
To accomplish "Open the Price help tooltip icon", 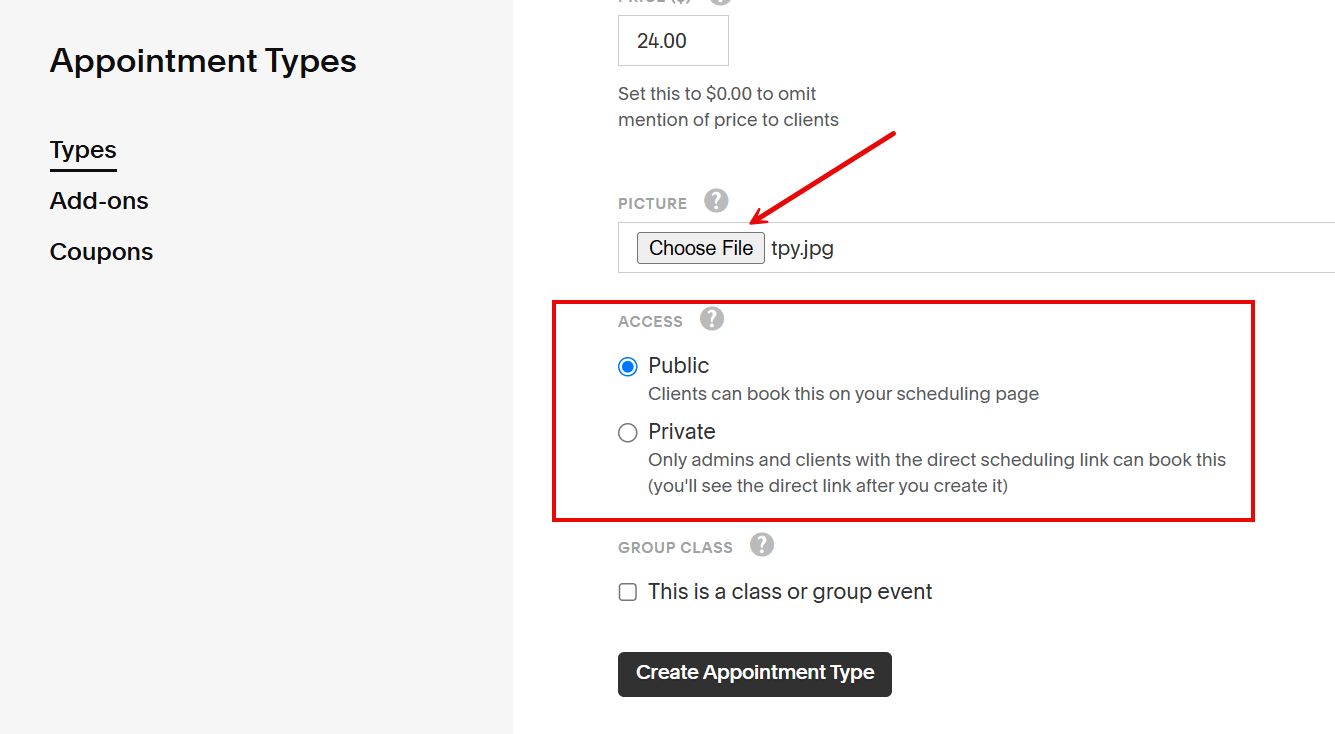I will (720, 3).
